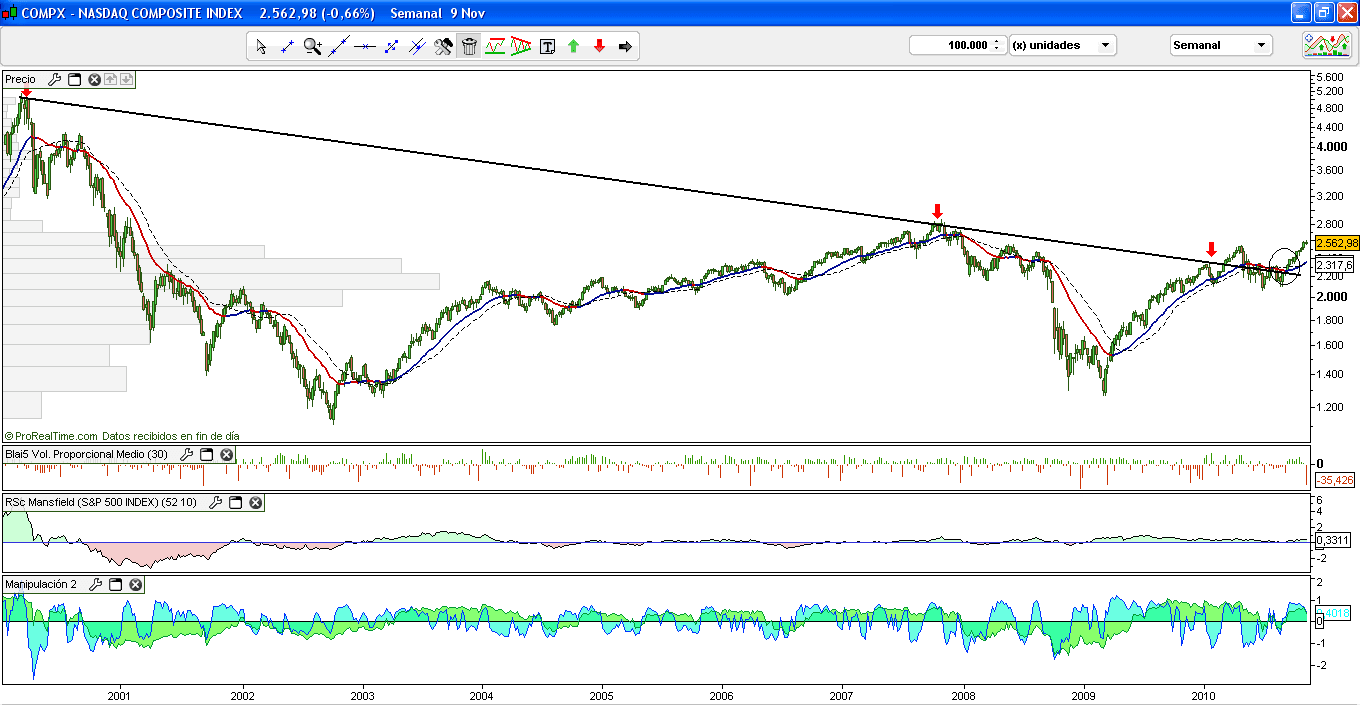The width and height of the screenshot is (1360, 705).
Task: Click the 100.000 units input field
Action: [x=949, y=45]
